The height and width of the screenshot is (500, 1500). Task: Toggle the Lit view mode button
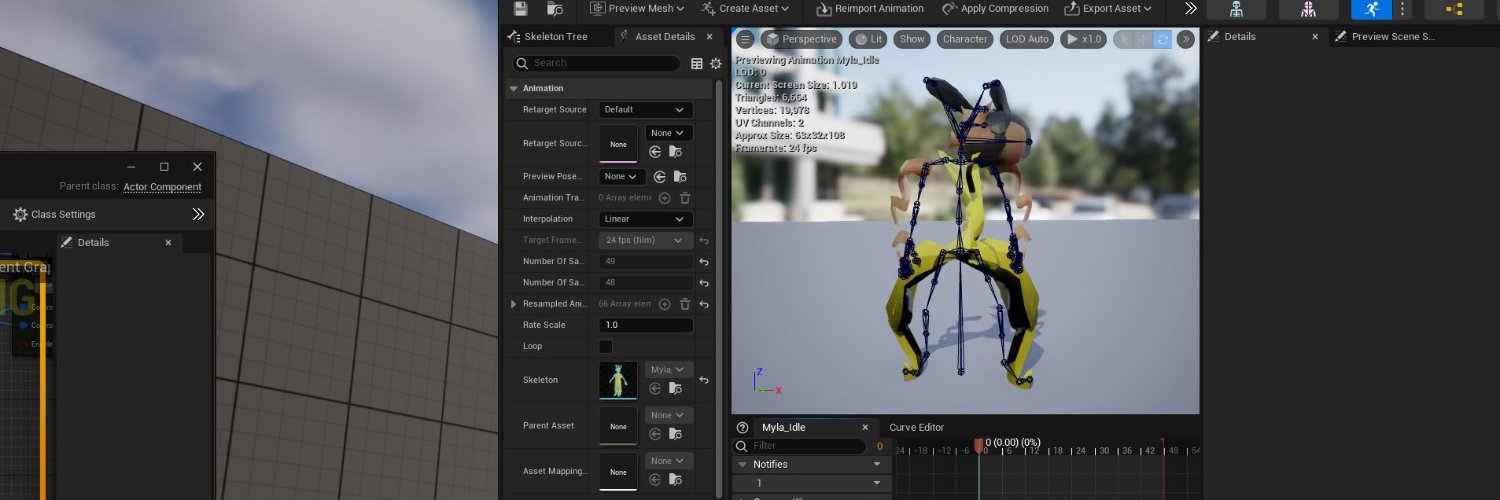(x=867, y=39)
